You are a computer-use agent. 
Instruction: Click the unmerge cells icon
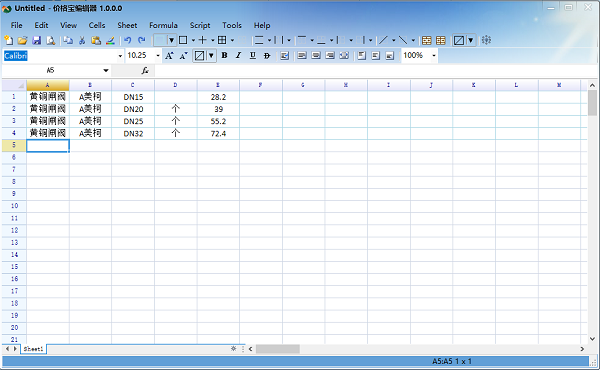[441, 40]
